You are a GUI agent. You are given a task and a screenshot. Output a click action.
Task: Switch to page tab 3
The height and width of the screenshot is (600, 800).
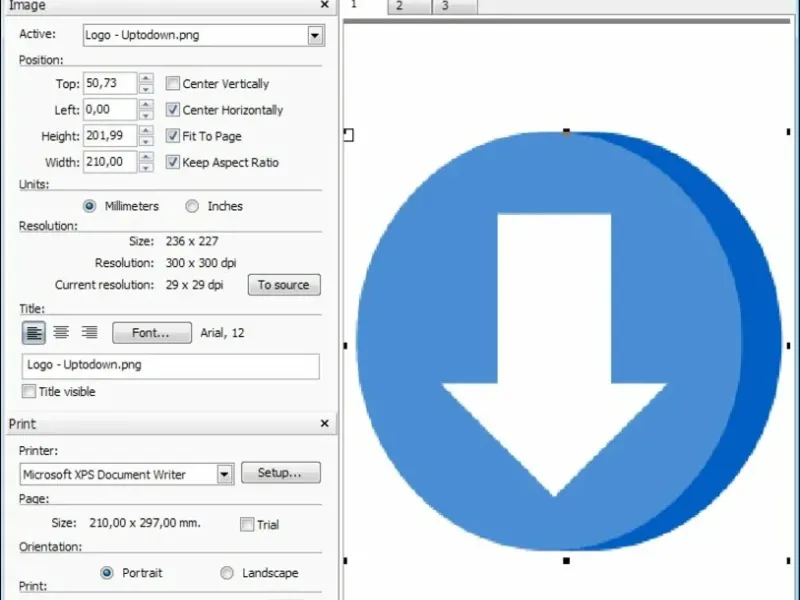(x=455, y=6)
